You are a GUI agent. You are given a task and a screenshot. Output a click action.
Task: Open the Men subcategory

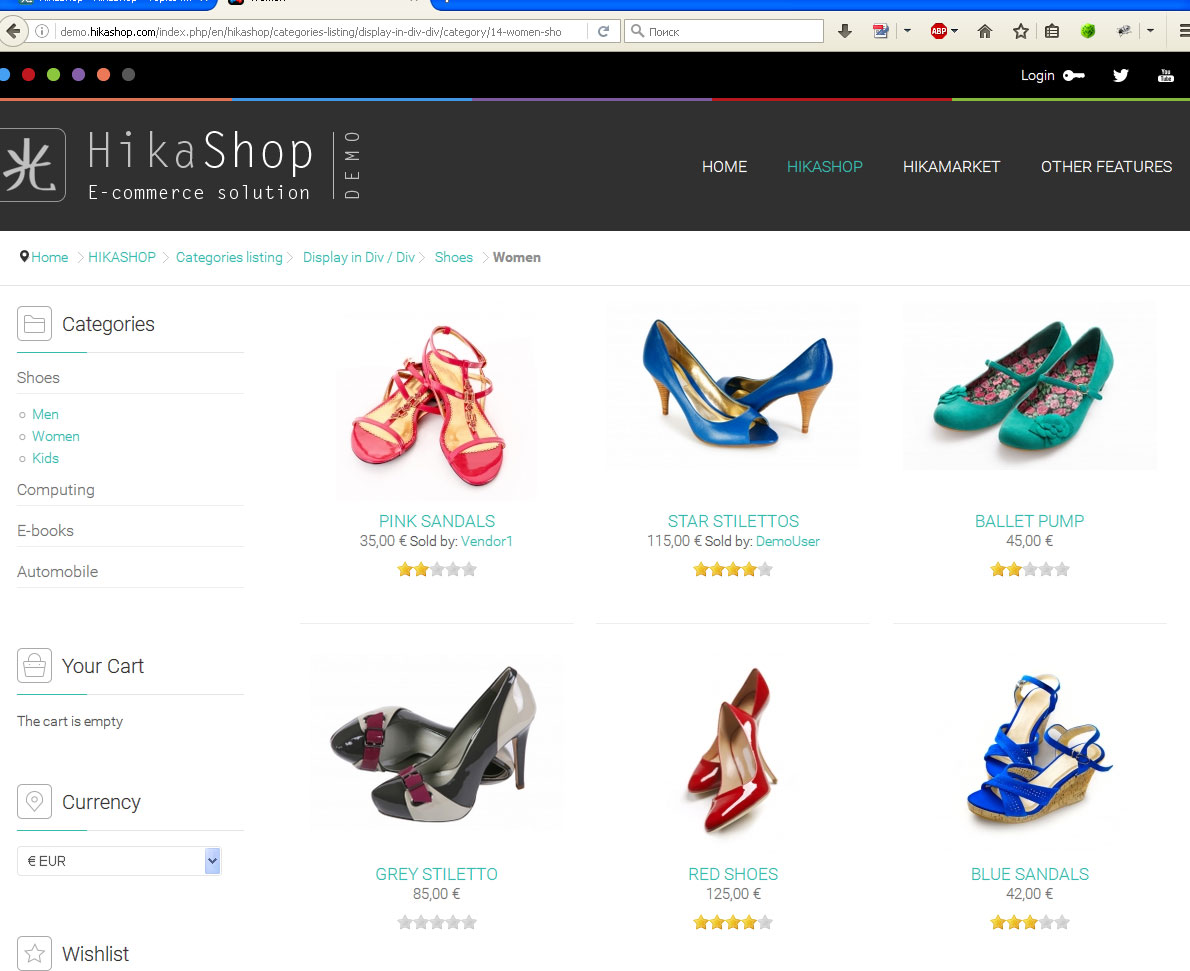coord(46,414)
